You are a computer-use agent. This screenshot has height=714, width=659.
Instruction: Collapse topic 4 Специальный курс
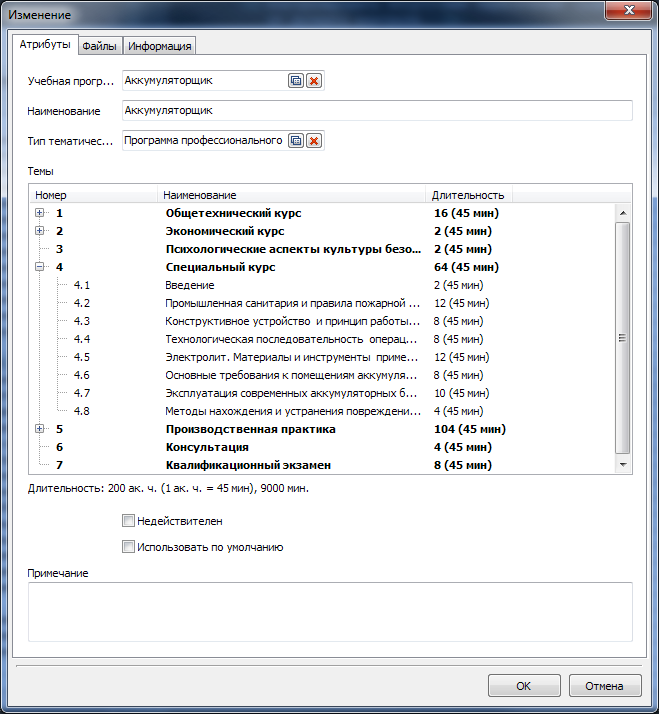[x=40, y=267]
